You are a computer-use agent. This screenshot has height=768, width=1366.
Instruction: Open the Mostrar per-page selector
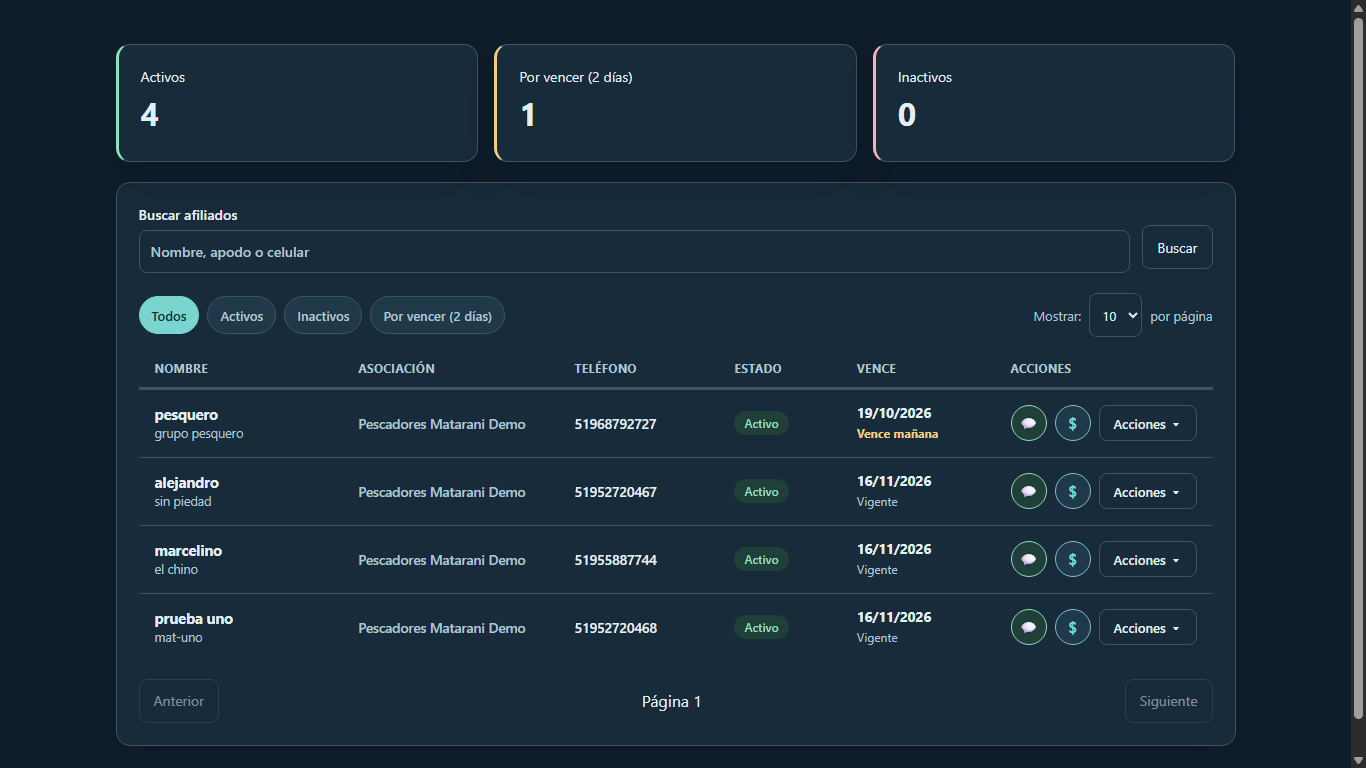coord(1115,315)
